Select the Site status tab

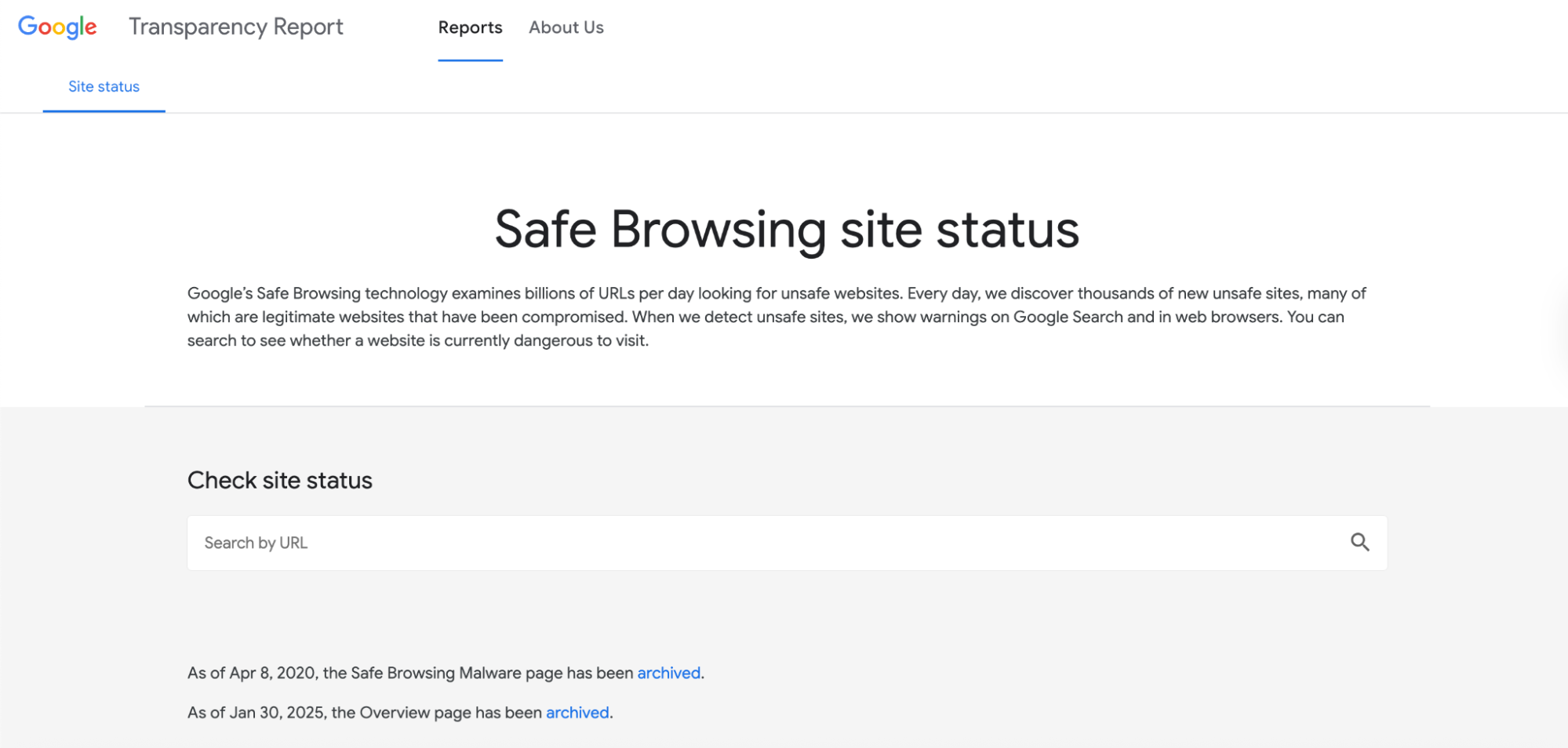pyautogui.click(x=104, y=87)
